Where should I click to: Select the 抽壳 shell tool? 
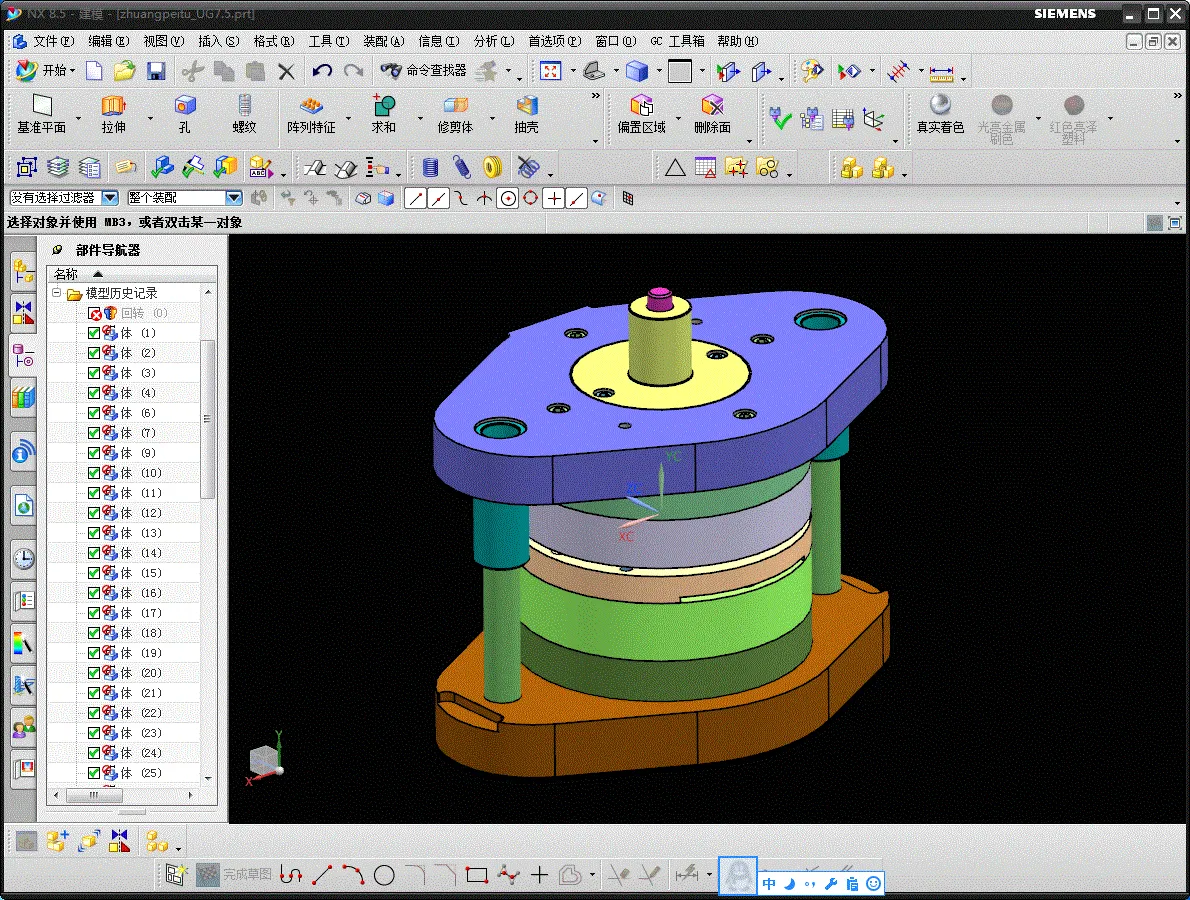pos(526,114)
